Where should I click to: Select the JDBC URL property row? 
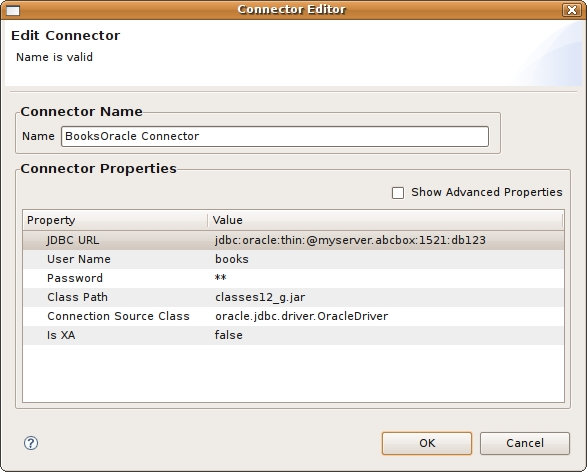pos(293,240)
